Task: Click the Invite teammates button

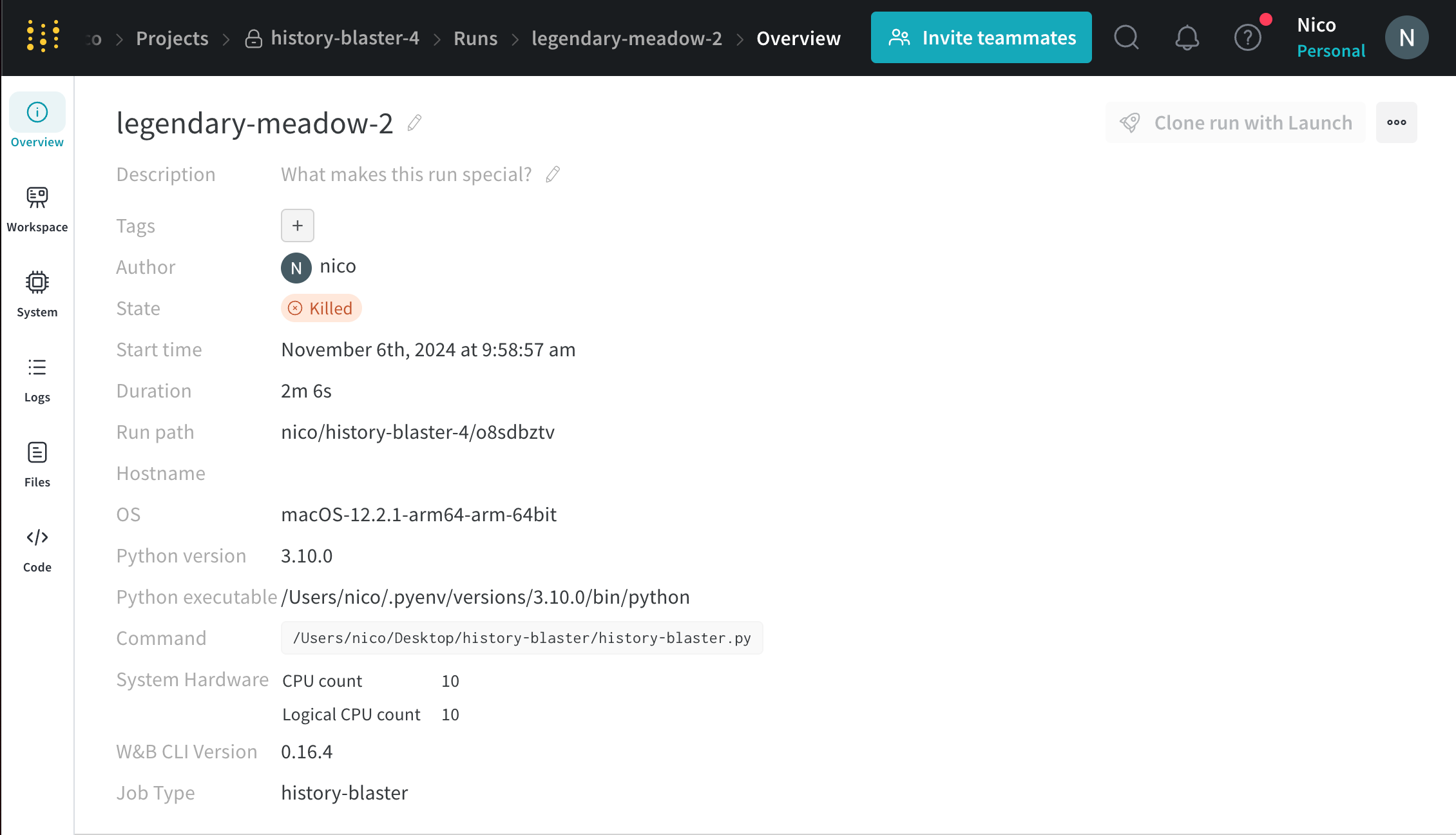Action: pyautogui.click(x=981, y=37)
